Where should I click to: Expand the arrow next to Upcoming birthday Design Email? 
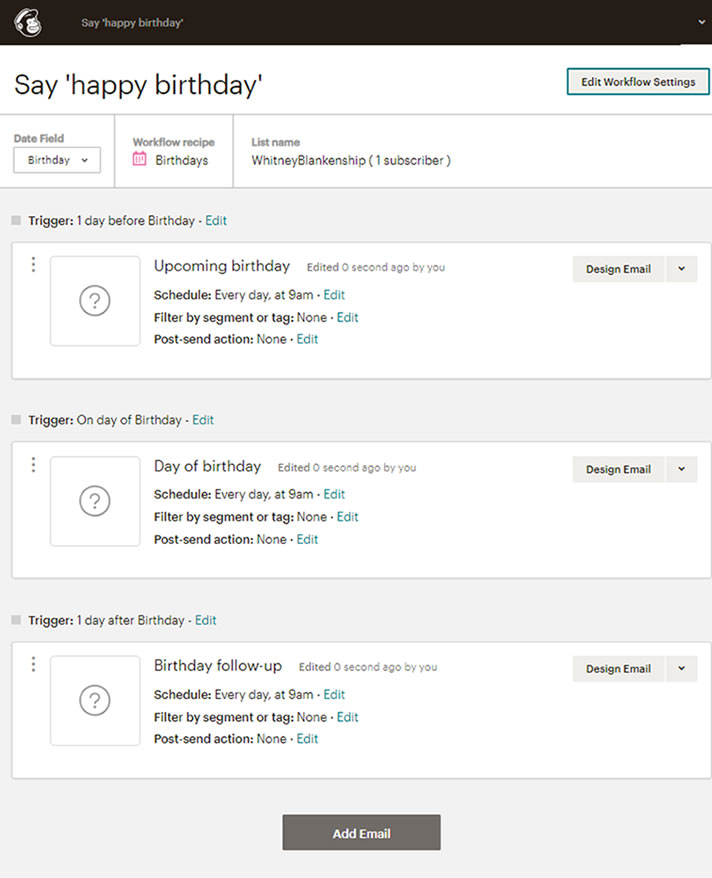point(681,269)
